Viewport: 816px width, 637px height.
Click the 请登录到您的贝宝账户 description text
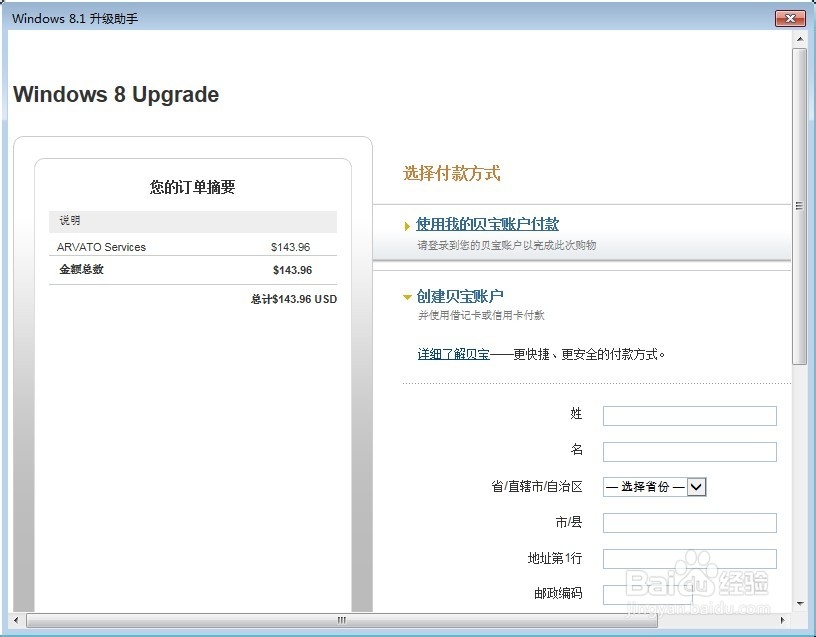pyautogui.click(x=506, y=245)
